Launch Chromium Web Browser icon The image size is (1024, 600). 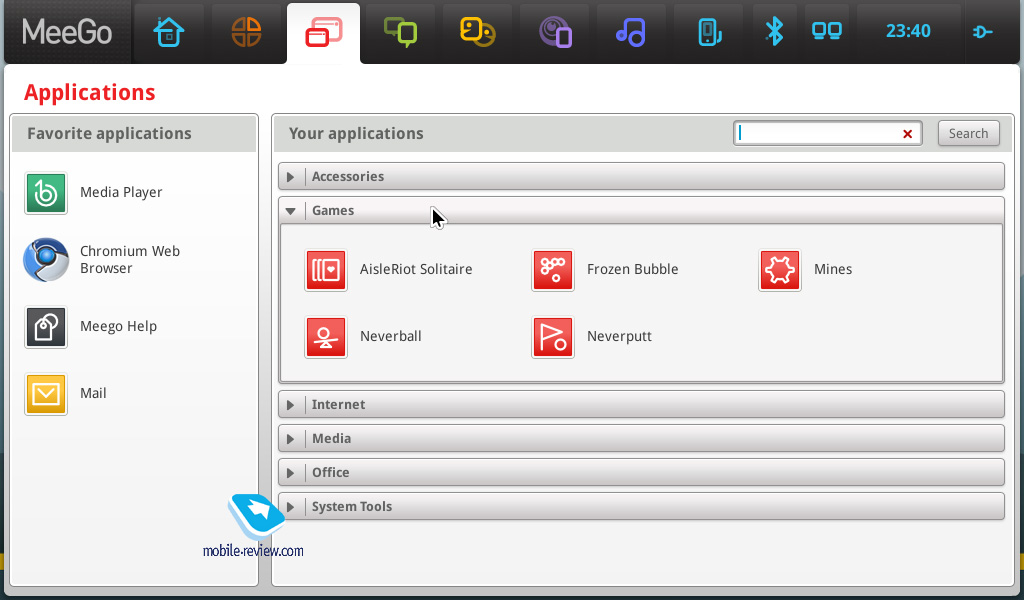pyautogui.click(x=46, y=260)
